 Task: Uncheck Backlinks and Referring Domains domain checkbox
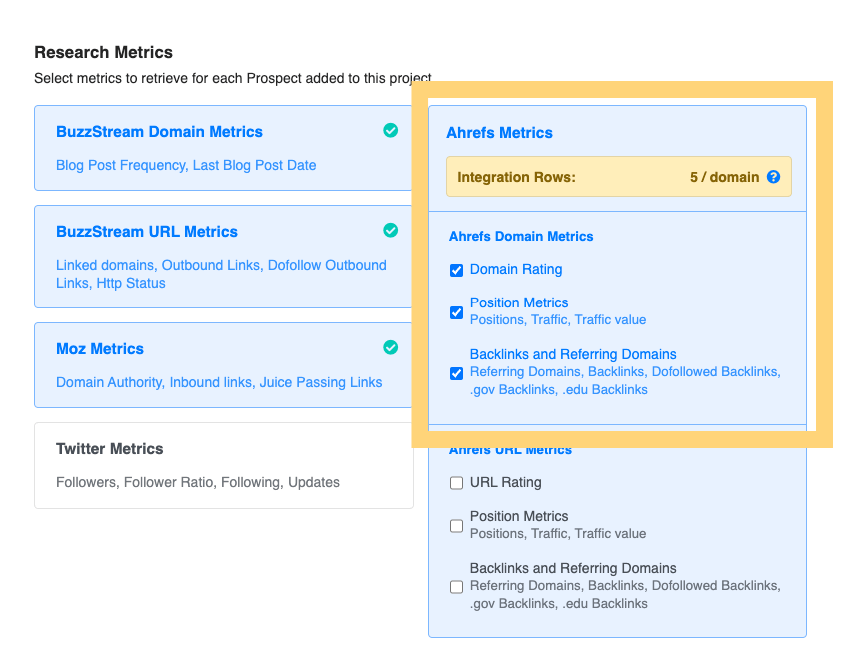(x=456, y=373)
